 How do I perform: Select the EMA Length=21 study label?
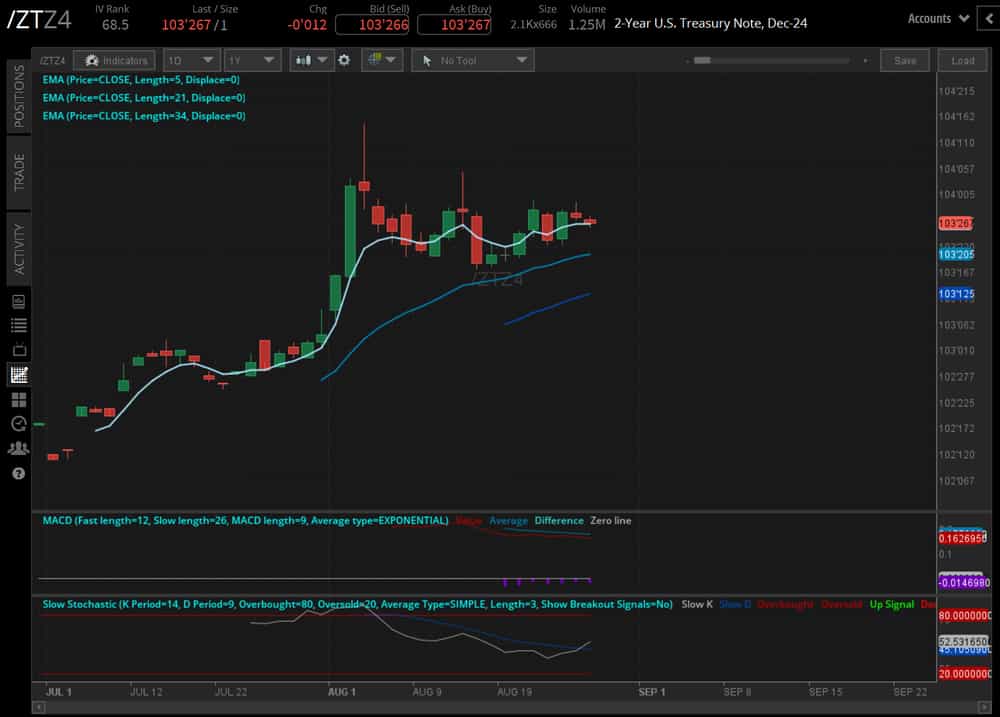pyautogui.click(x=143, y=98)
